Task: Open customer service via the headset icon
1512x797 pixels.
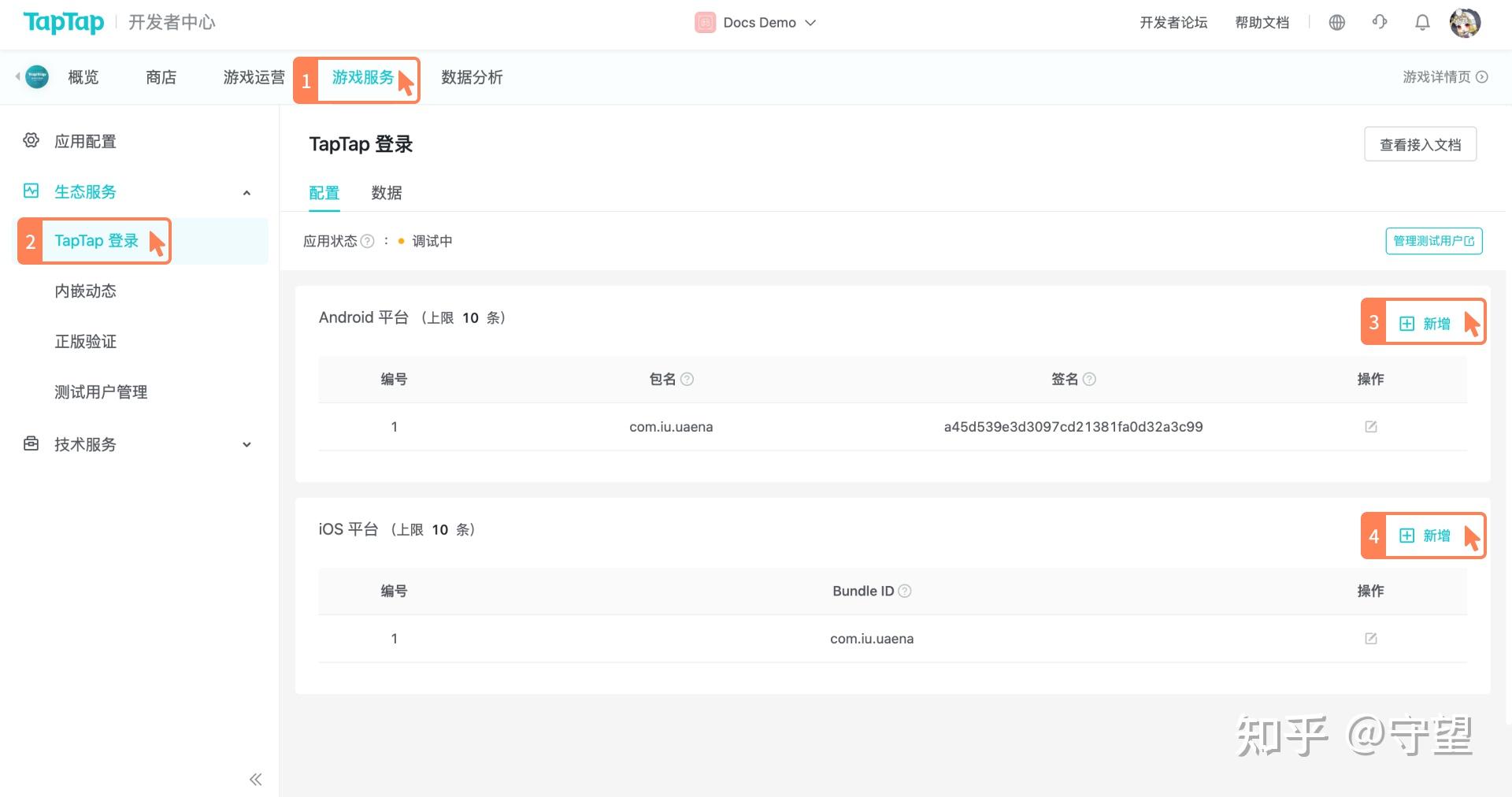Action: click(1380, 22)
